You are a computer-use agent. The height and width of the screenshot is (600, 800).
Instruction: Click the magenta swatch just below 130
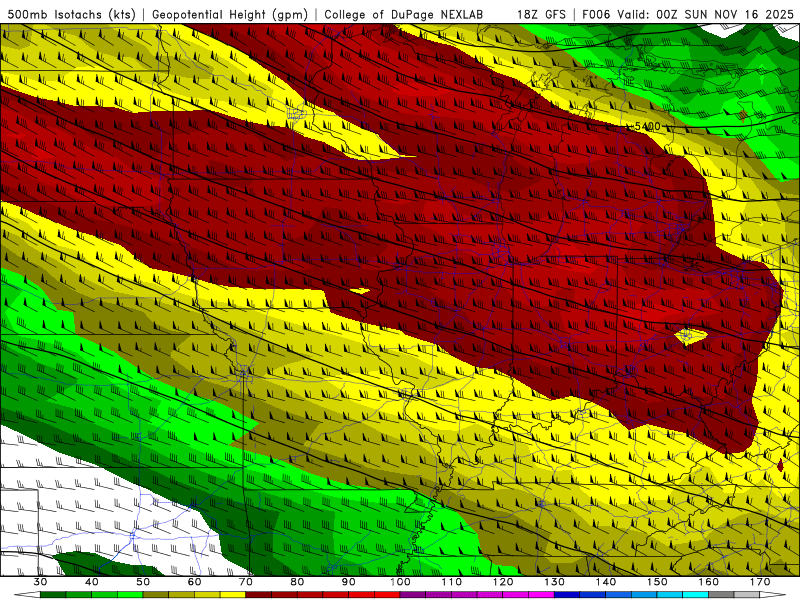click(541, 595)
